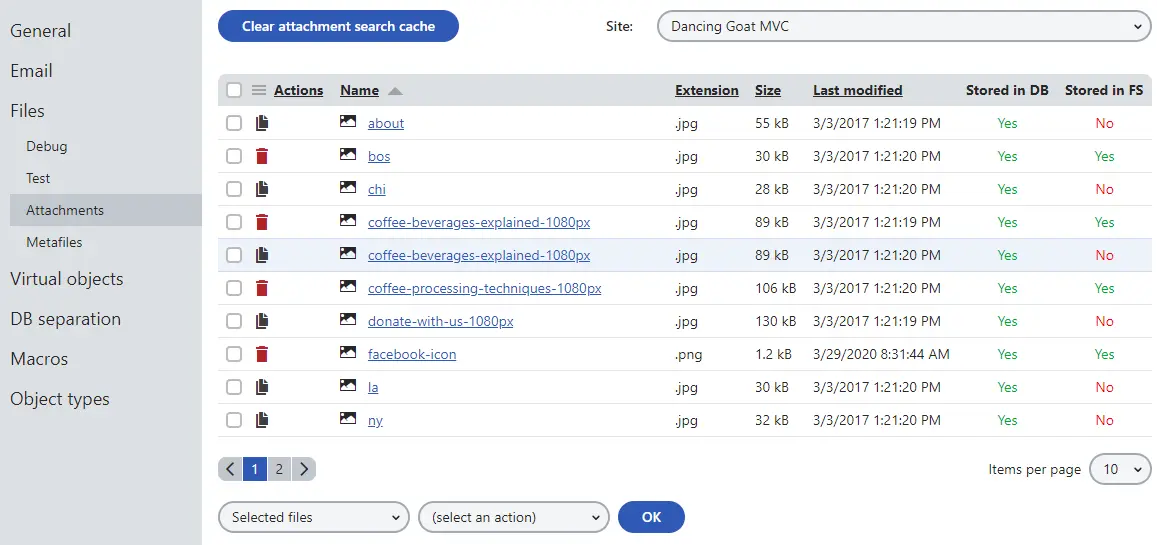Sort by the Extension column header
1157x545 pixels.
pos(707,90)
